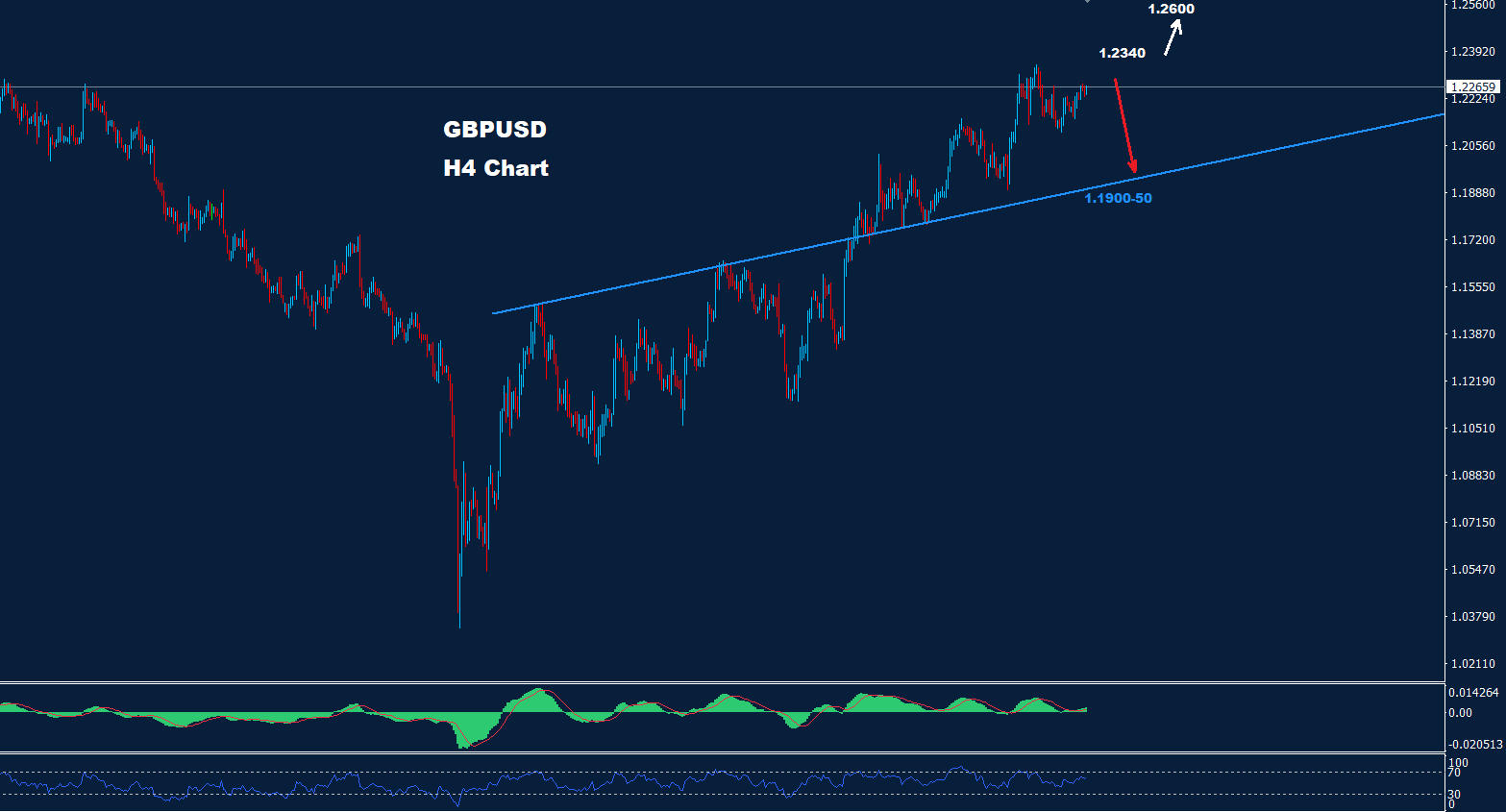Screen dimensions: 1506x812
Task: Click the 1.2600 target price label
Action: tap(1171, 10)
